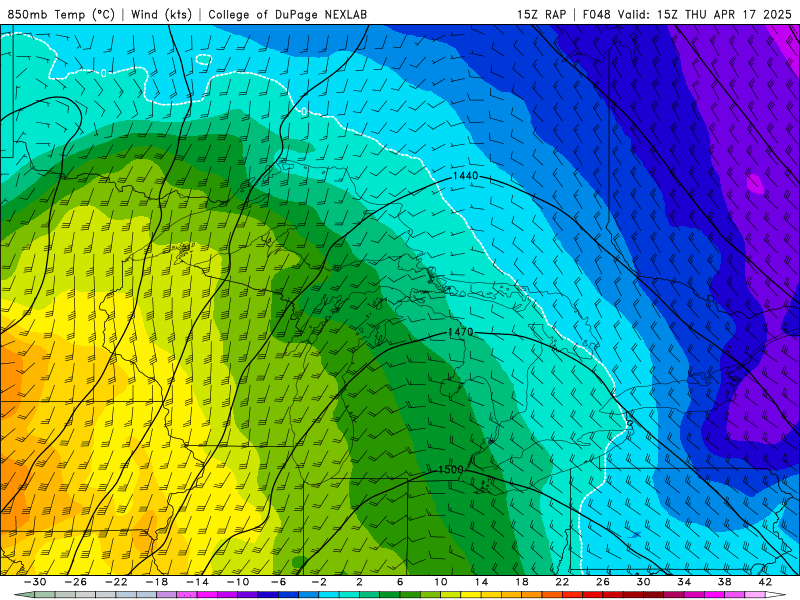Select the 1470 height contour label
800x600 pixels.
pos(460,332)
